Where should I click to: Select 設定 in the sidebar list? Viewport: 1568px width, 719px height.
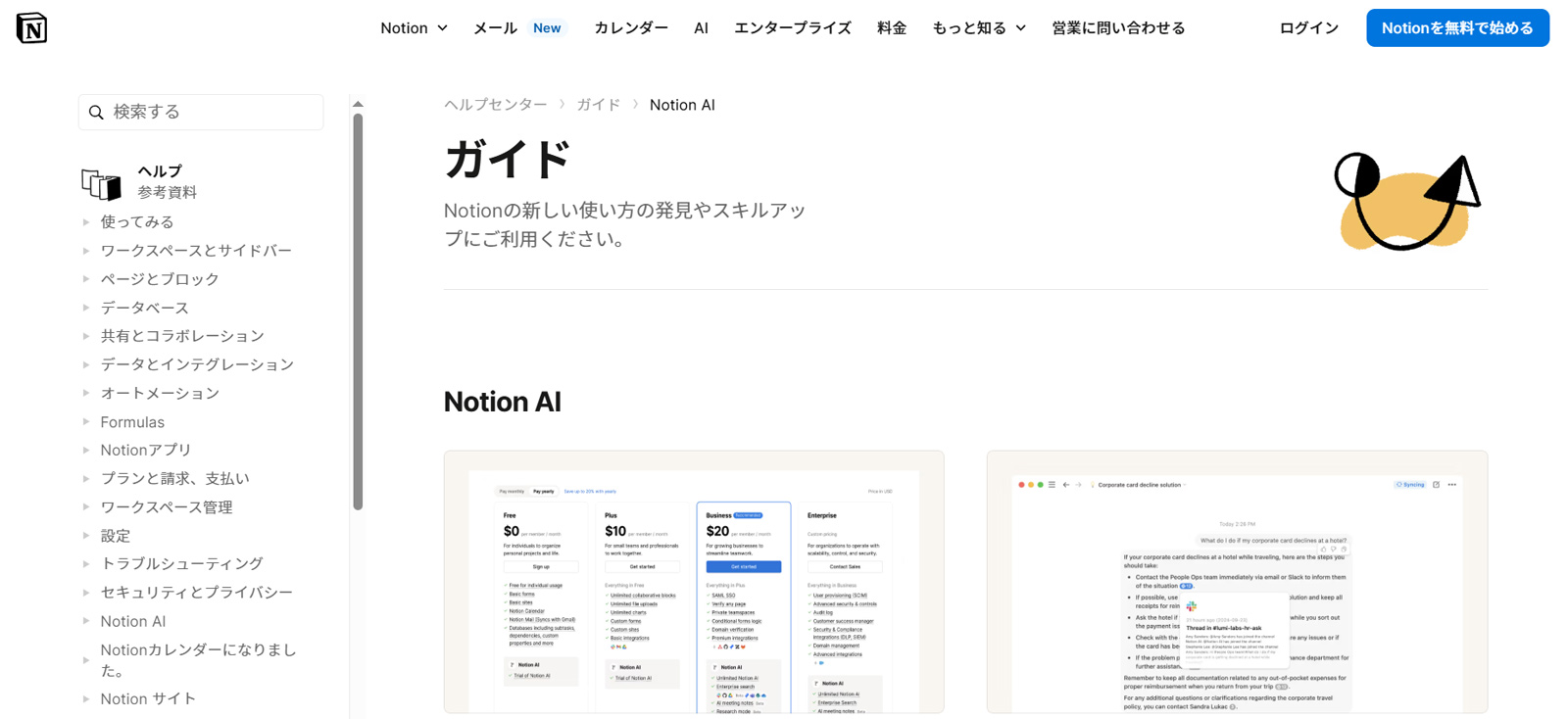point(115,536)
